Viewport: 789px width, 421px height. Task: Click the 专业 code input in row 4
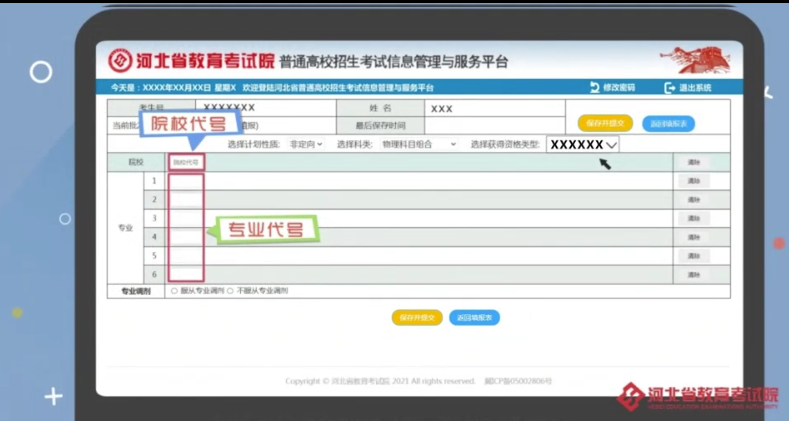pyautogui.click(x=186, y=237)
